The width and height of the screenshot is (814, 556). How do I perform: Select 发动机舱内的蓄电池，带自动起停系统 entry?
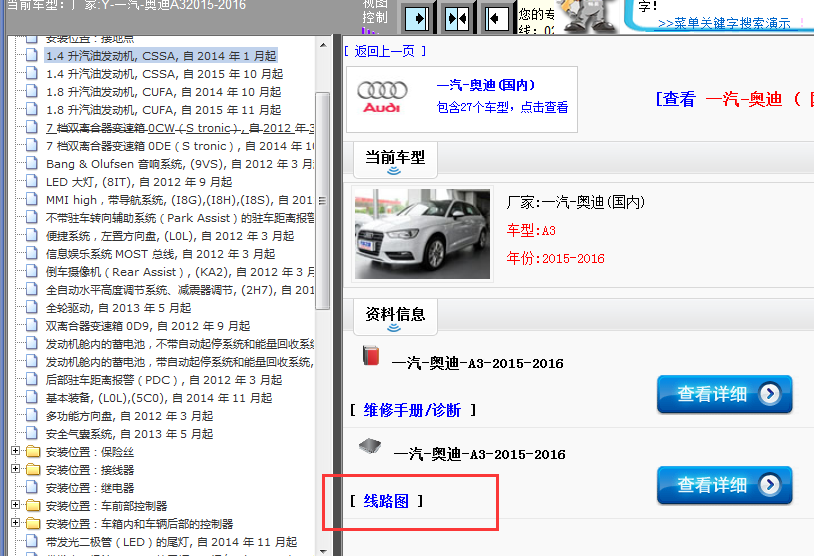180,362
